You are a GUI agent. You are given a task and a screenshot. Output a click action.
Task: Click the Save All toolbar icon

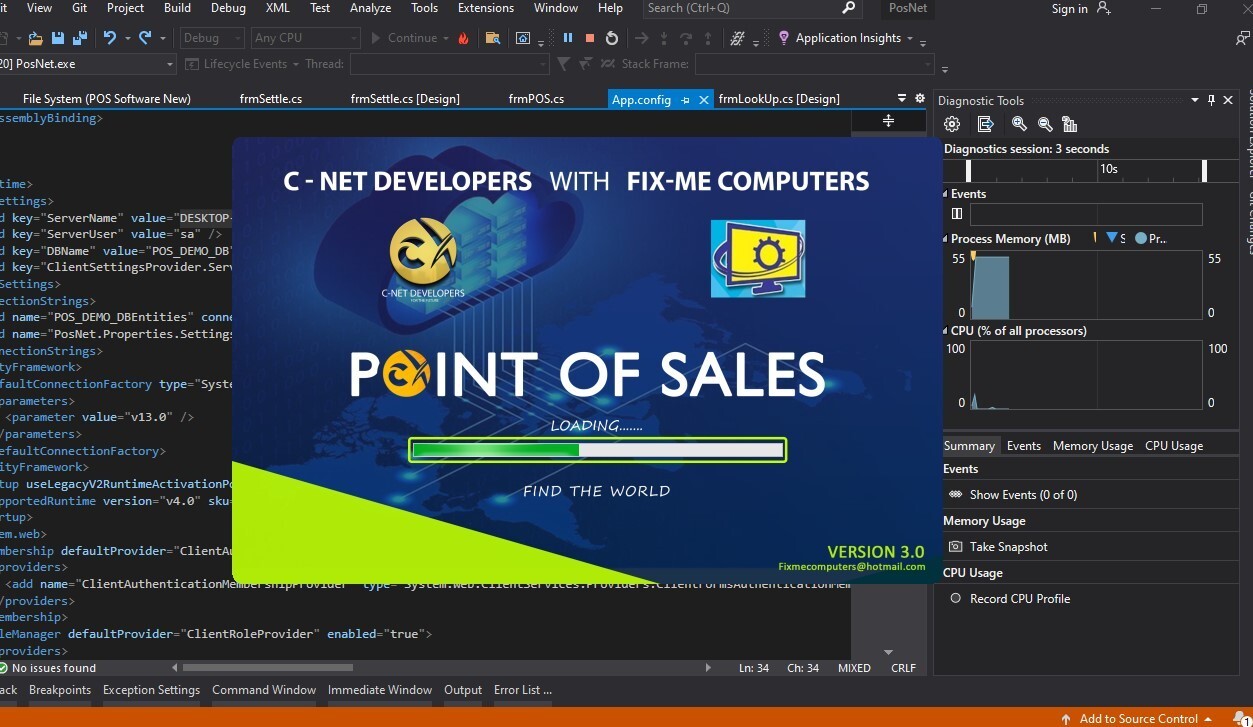pos(80,38)
